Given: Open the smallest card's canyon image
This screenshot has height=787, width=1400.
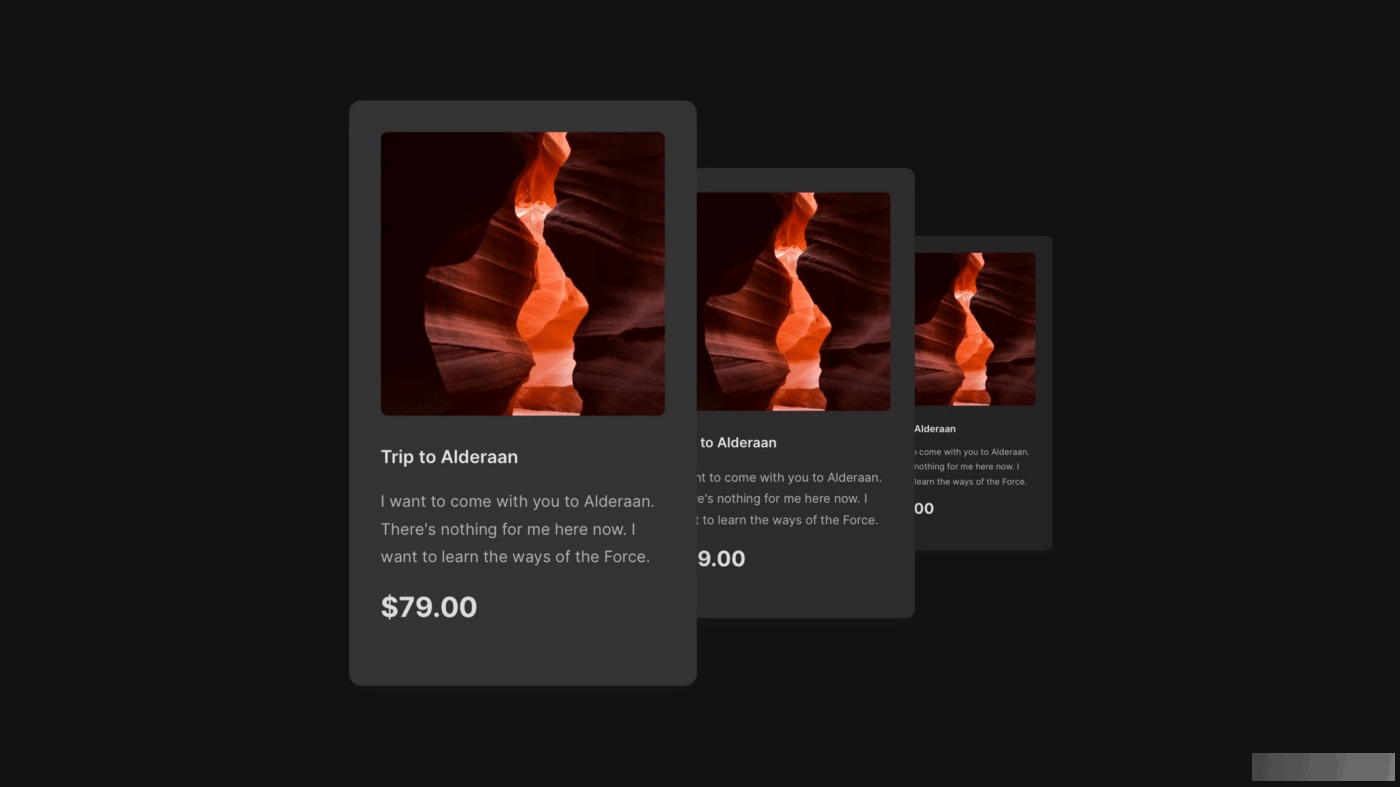Looking at the screenshot, I should click(x=975, y=329).
